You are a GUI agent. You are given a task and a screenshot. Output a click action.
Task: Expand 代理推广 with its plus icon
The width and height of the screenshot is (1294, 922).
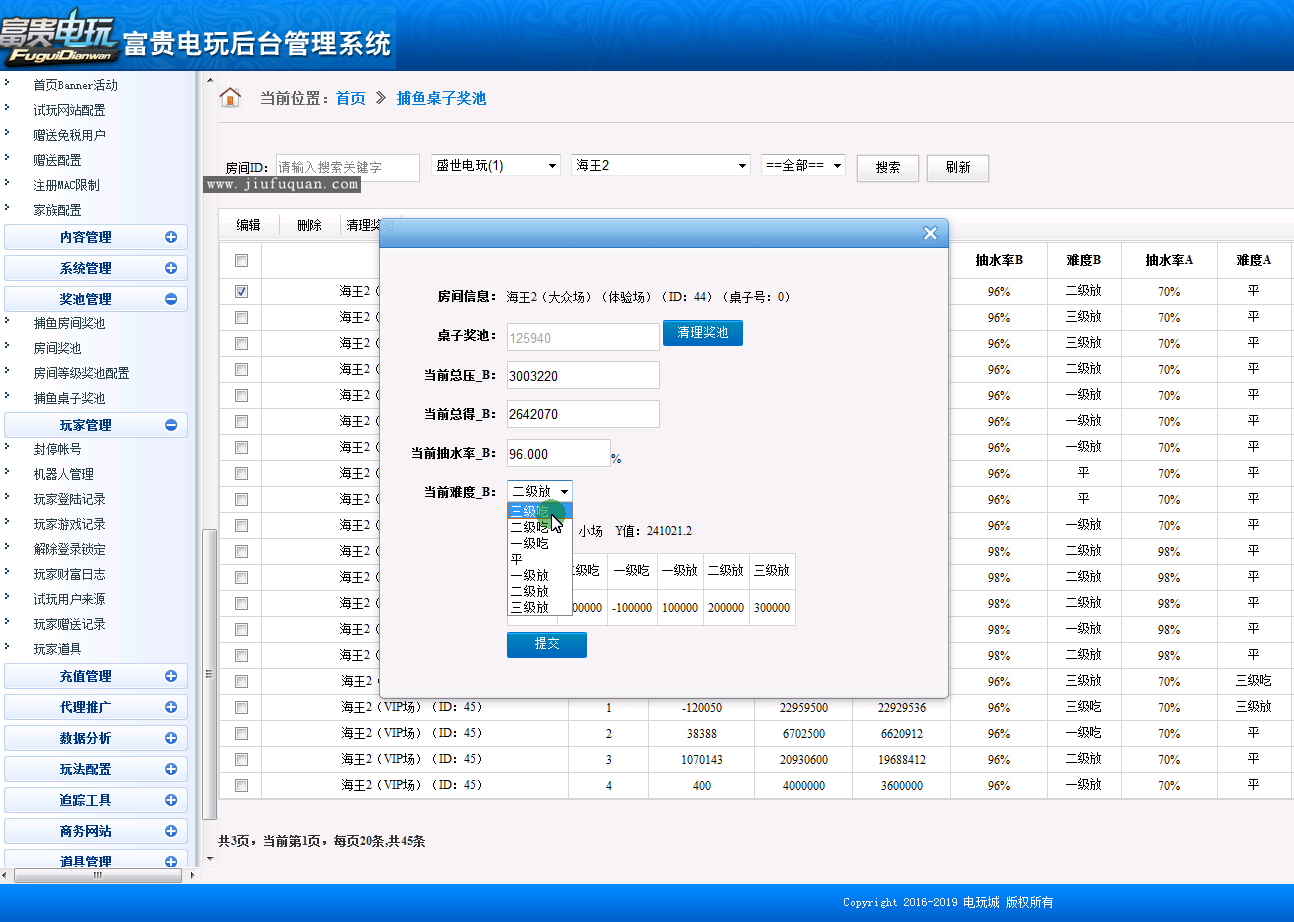171,707
